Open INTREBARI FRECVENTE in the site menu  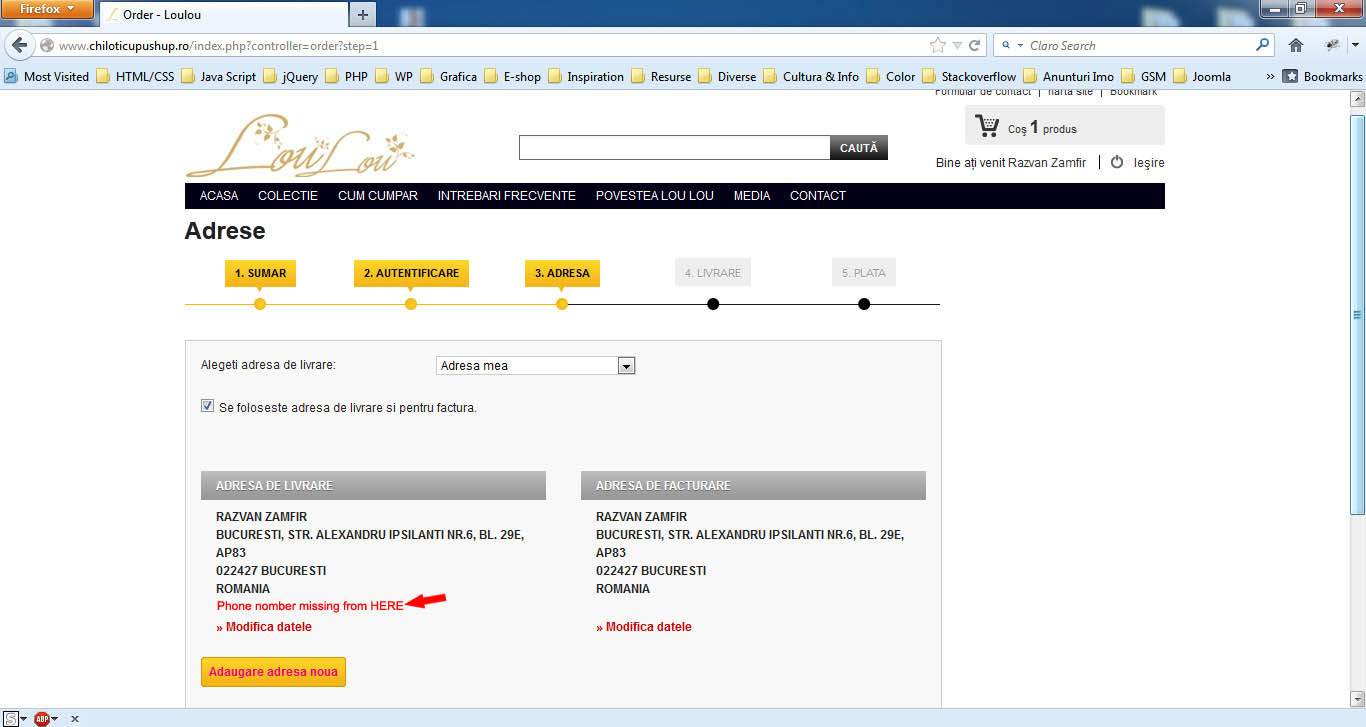point(507,196)
